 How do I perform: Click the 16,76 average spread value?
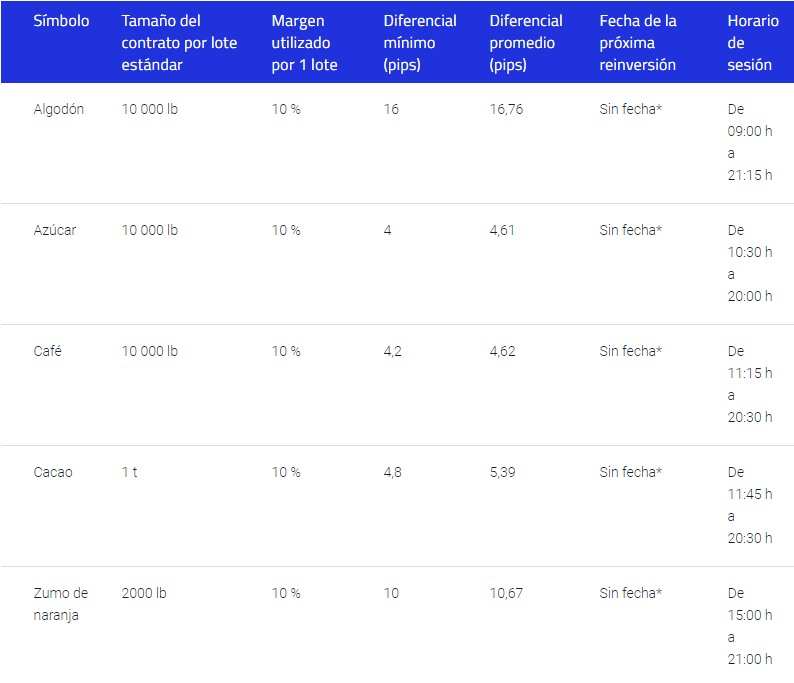pos(506,109)
